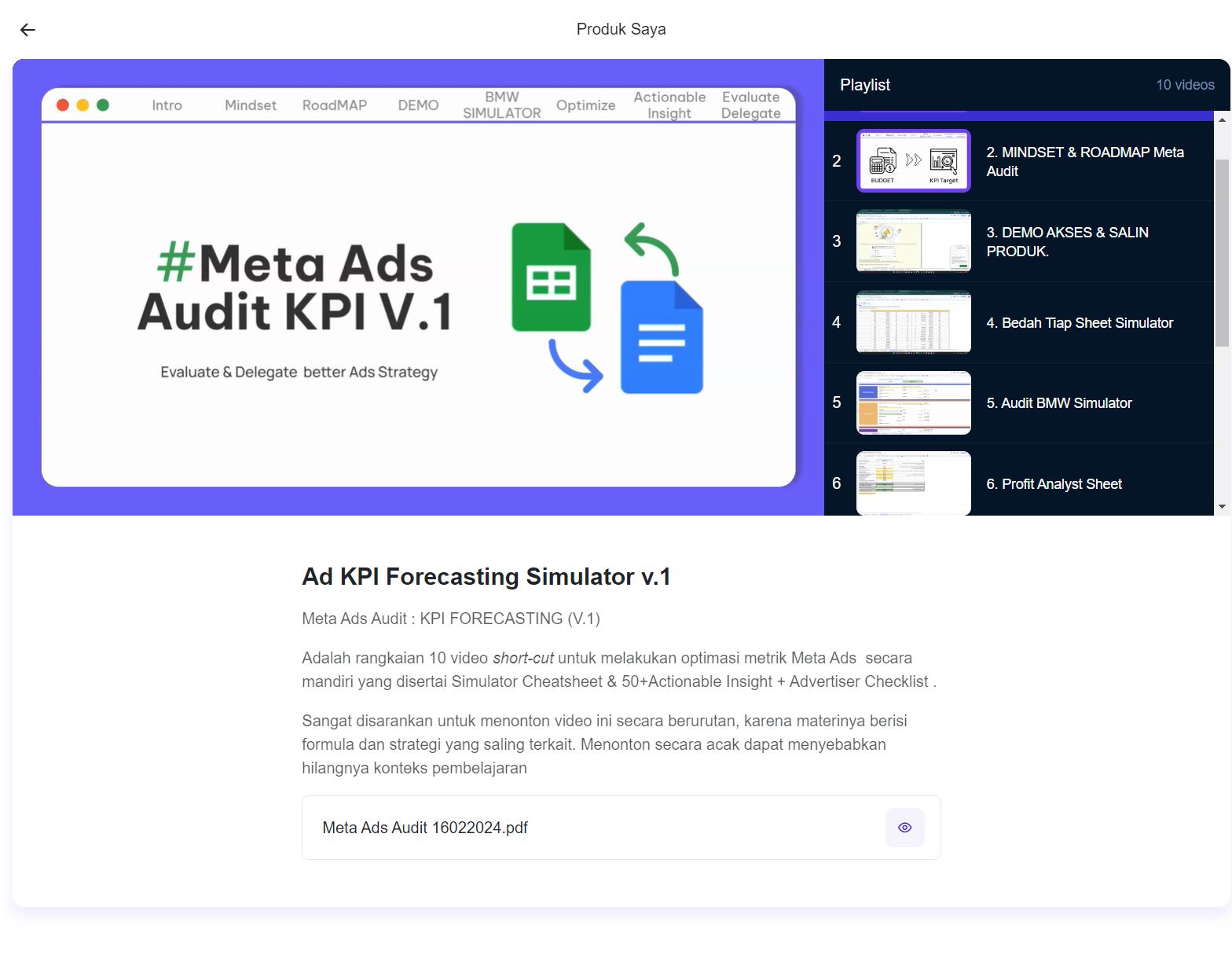Open thumbnail of DEMO AKSES video
This screenshot has height=955, width=1232.
pyautogui.click(x=913, y=241)
